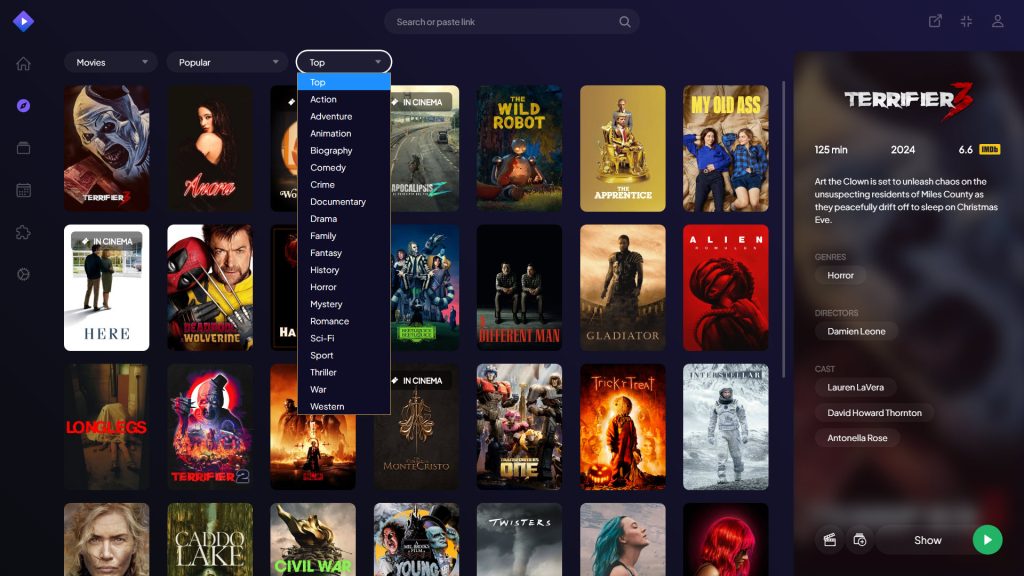Open the Interstellar poster
This screenshot has height=576, width=1024.
coord(726,427)
